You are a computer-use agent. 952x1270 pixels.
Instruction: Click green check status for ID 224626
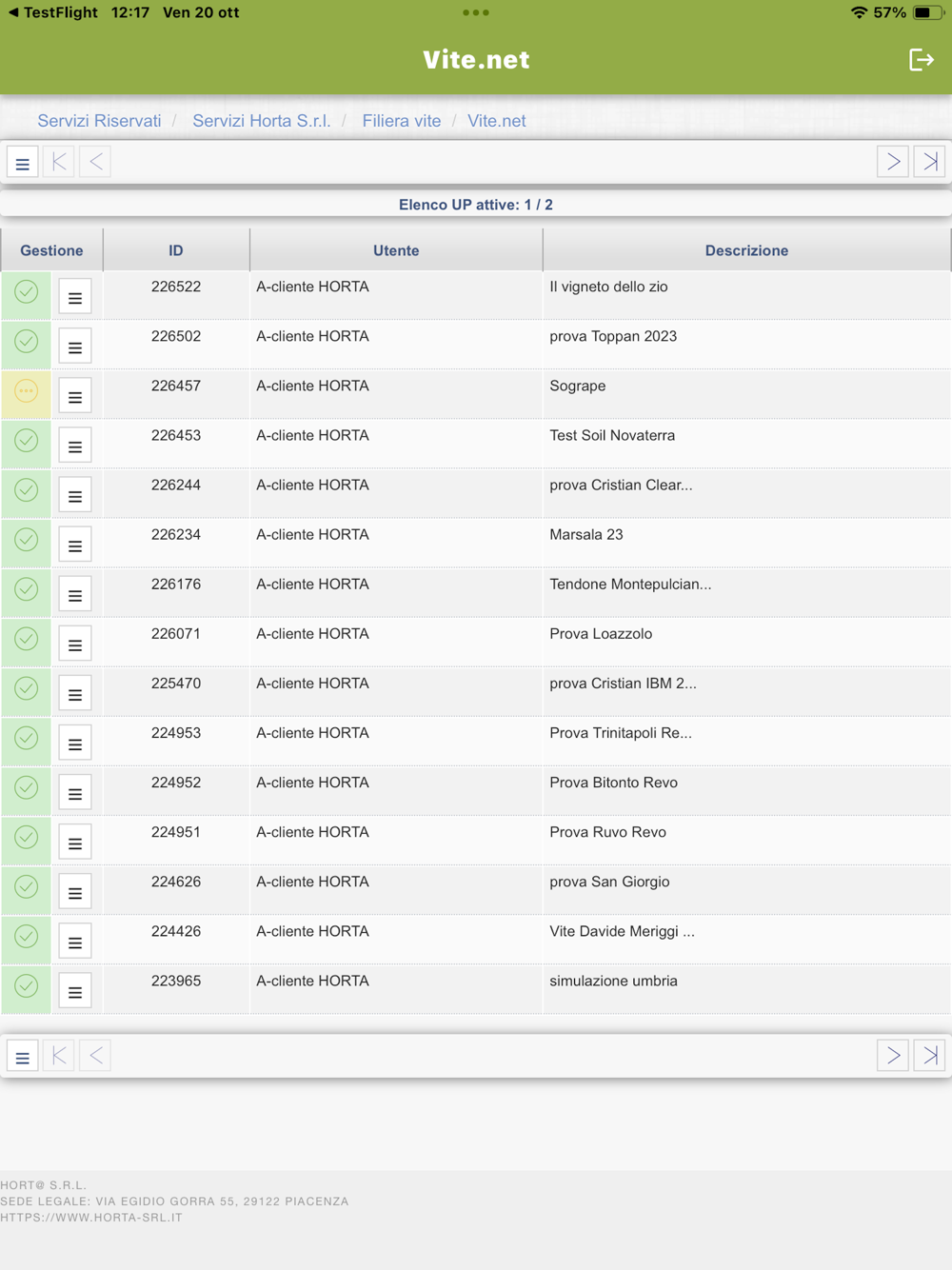(x=27, y=886)
